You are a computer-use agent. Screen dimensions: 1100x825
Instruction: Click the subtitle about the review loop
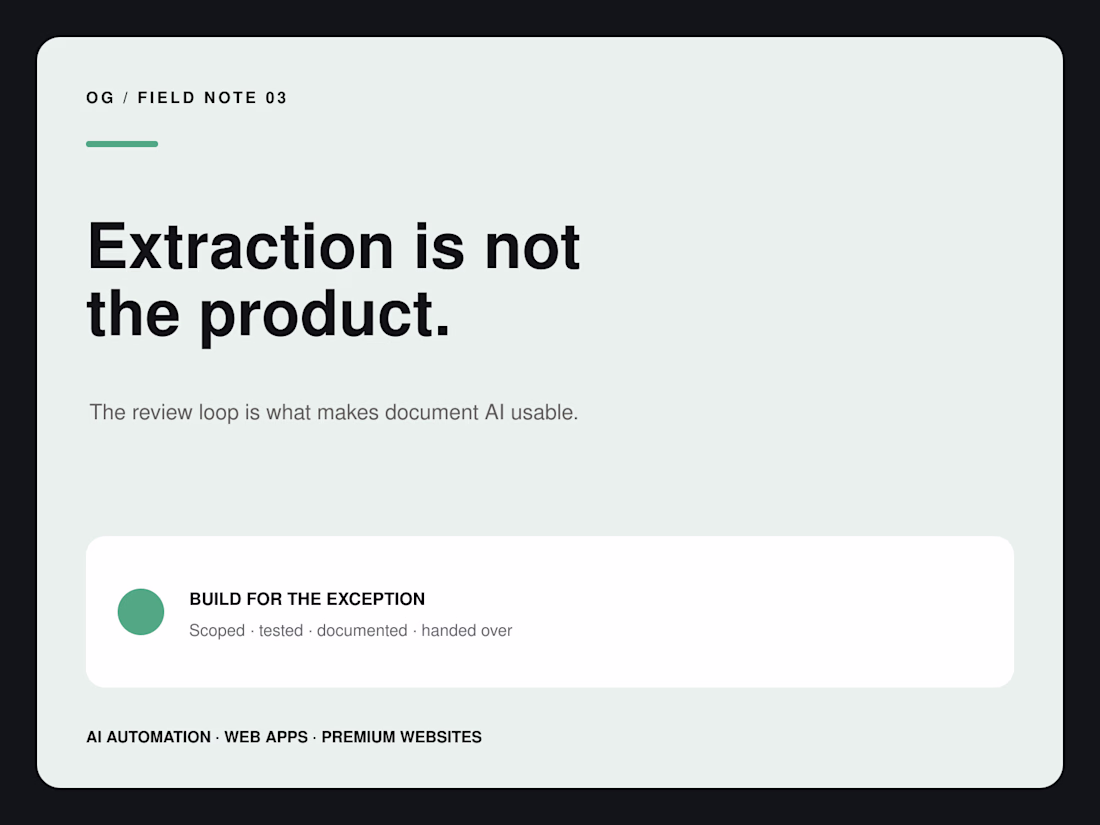pos(333,412)
